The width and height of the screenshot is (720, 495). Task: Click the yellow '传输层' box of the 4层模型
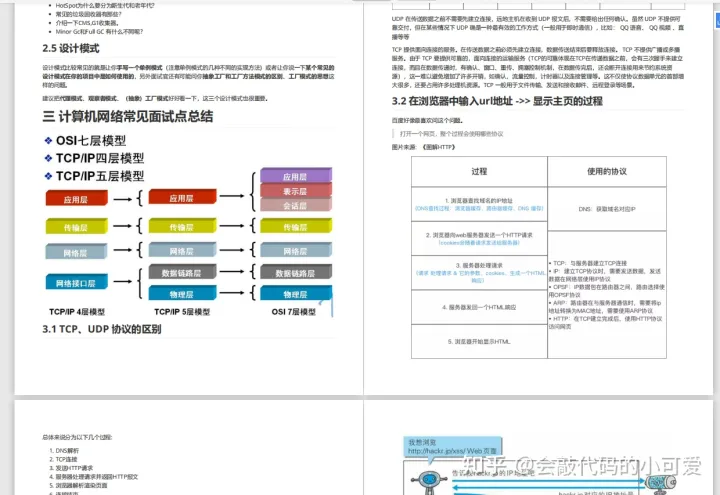76,226
